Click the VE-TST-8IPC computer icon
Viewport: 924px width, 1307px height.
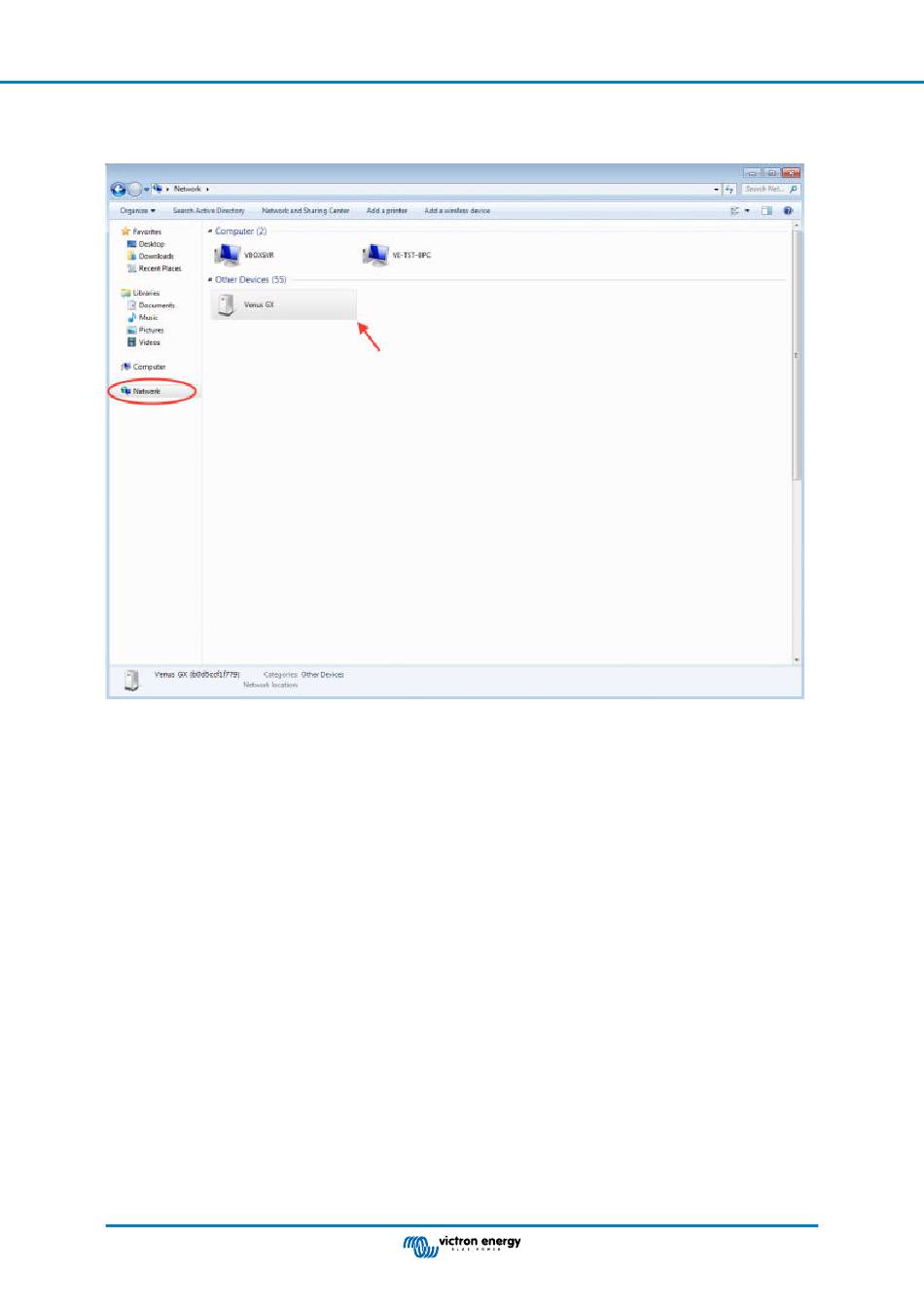(x=374, y=256)
